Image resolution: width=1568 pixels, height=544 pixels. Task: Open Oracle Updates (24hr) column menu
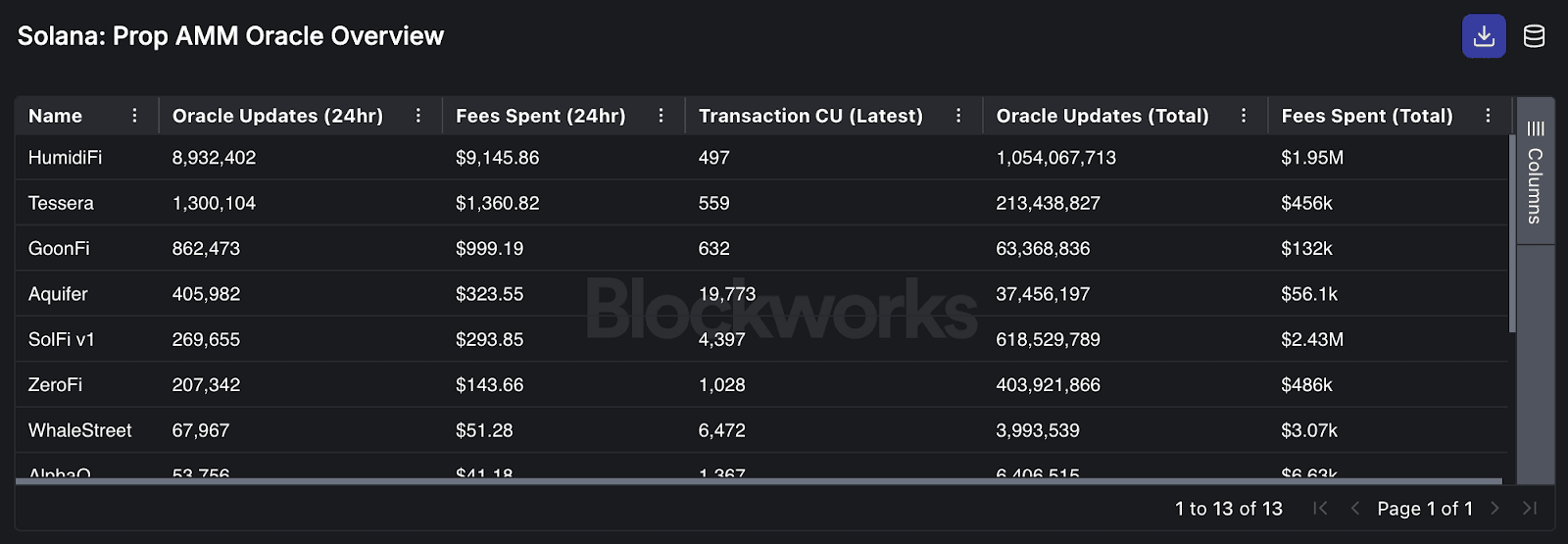tap(418, 116)
